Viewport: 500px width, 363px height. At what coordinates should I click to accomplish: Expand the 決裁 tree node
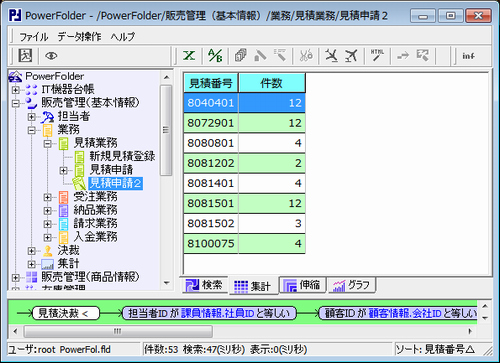(x=31, y=251)
